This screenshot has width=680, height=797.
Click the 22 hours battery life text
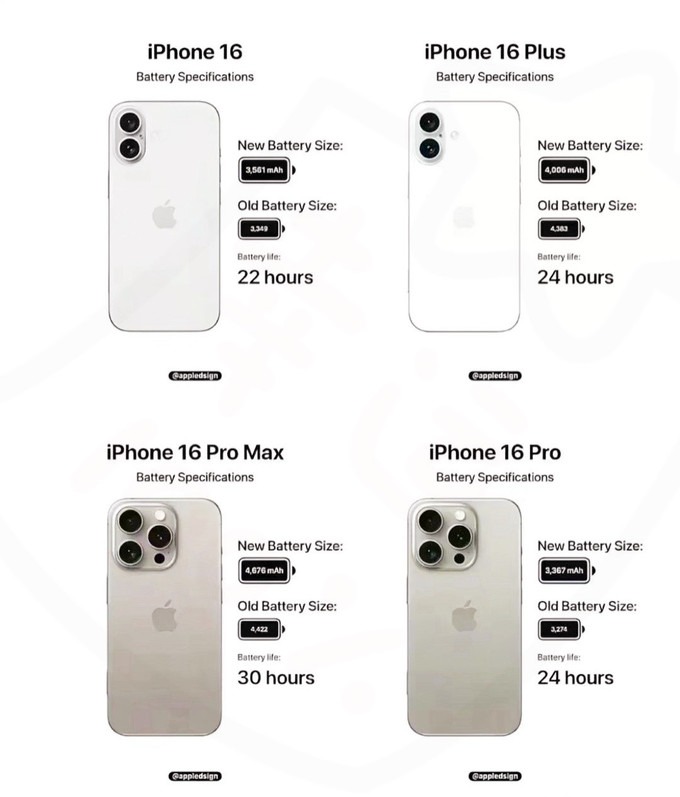coord(275,277)
